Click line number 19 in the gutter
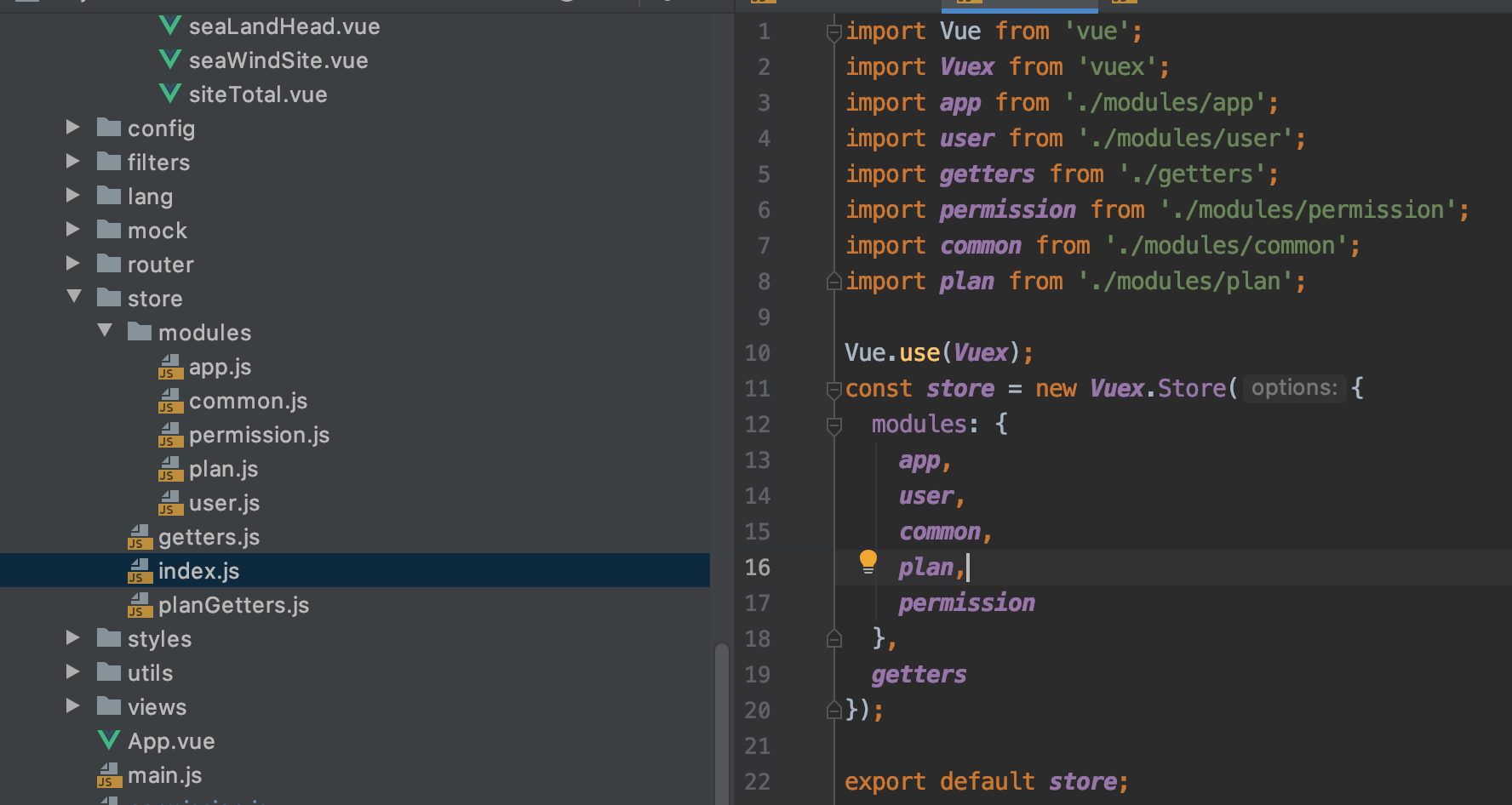Image resolution: width=1512 pixels, height=805 pixels. point(757,674)
